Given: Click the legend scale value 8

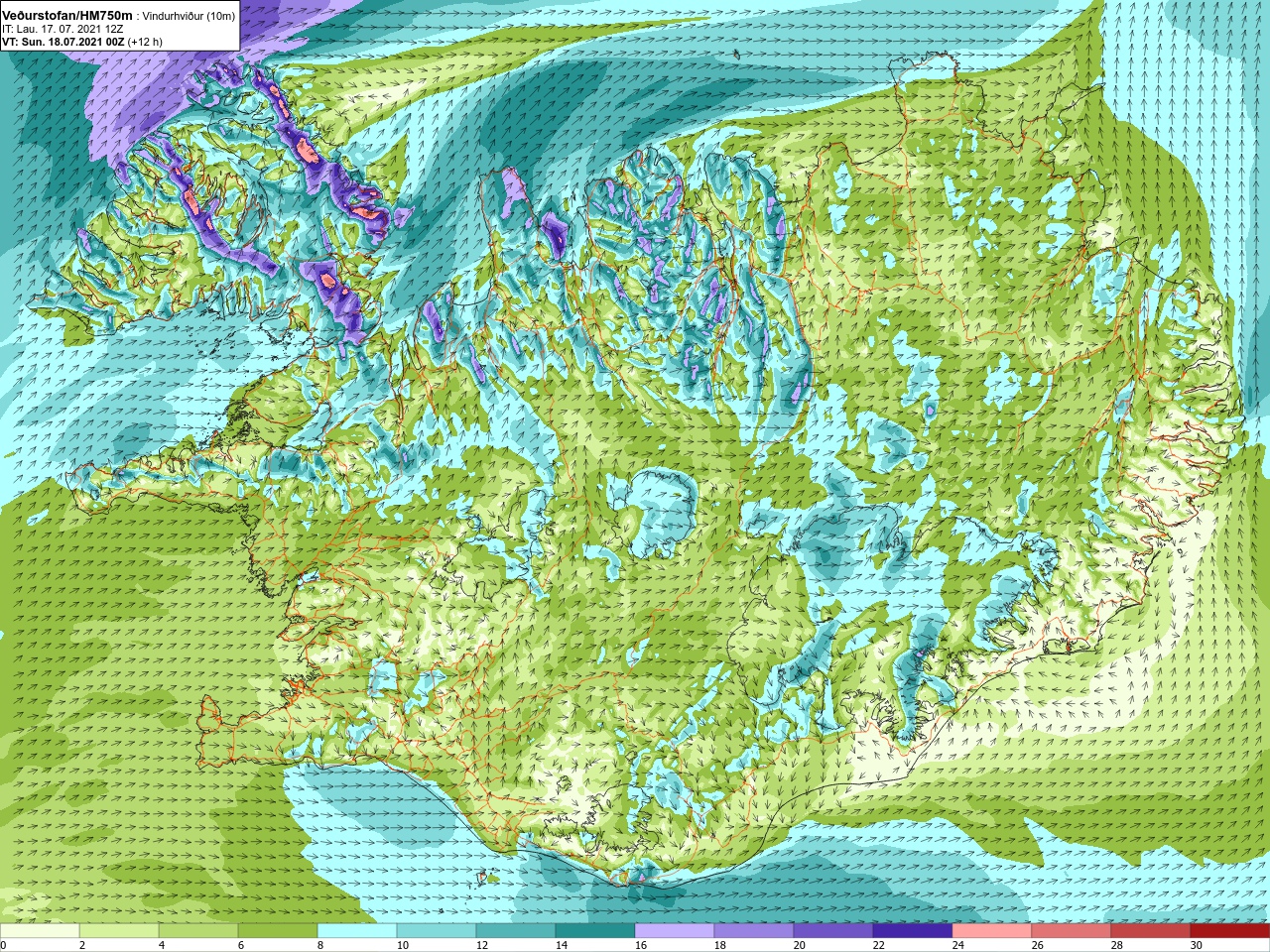Looking at the screenshot, I should pos(320,945).
